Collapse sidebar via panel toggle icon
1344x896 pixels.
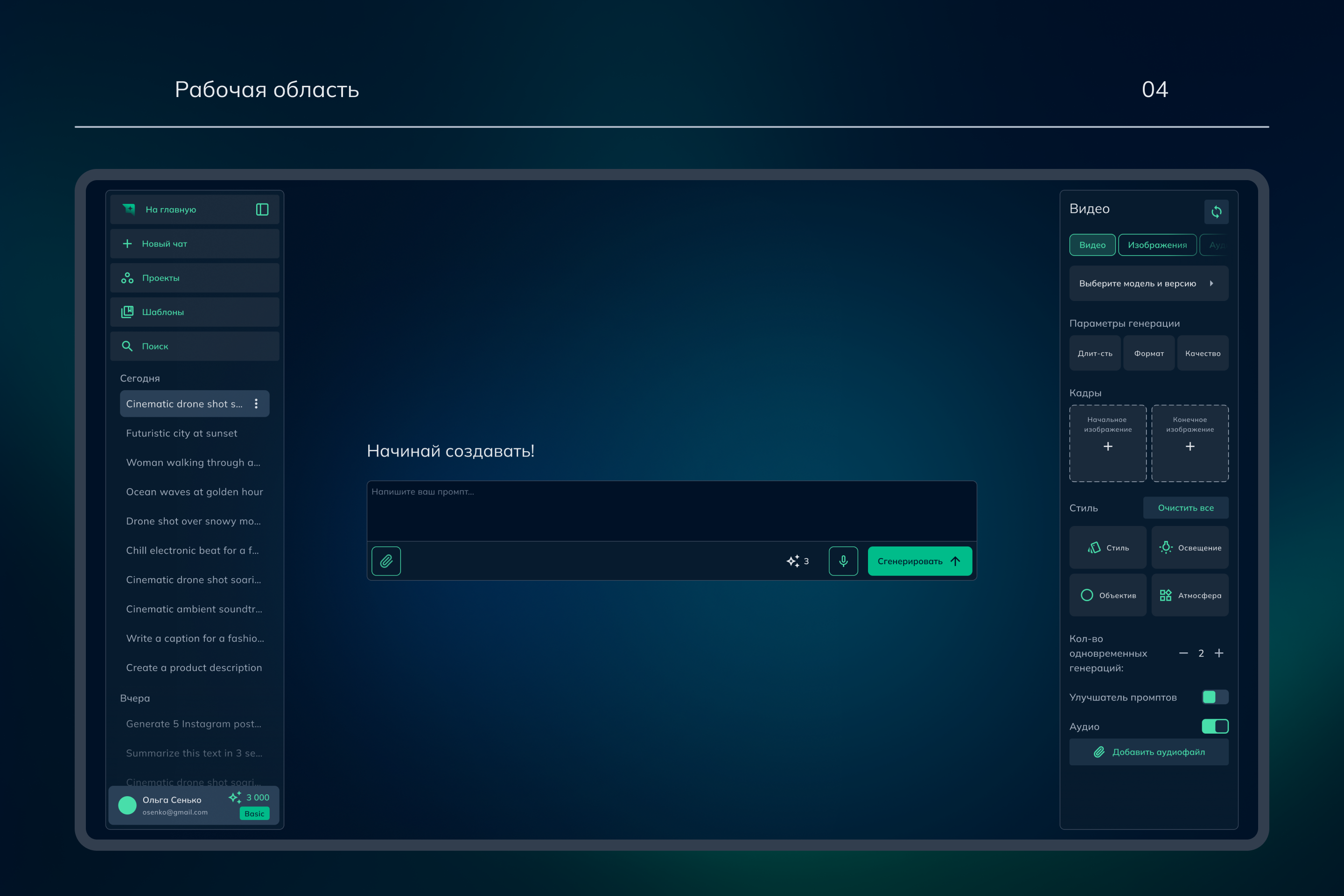tap(262, 210)
